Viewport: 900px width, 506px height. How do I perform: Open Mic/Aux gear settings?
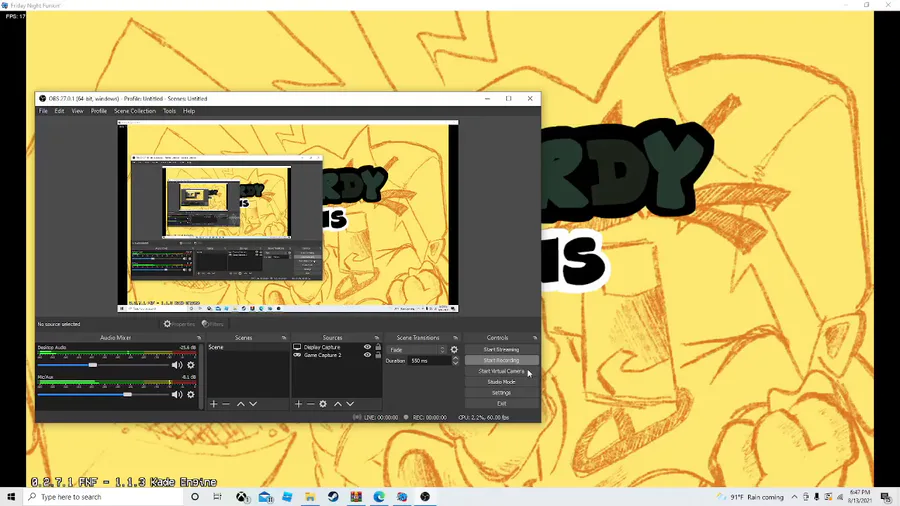coord(191,395)
